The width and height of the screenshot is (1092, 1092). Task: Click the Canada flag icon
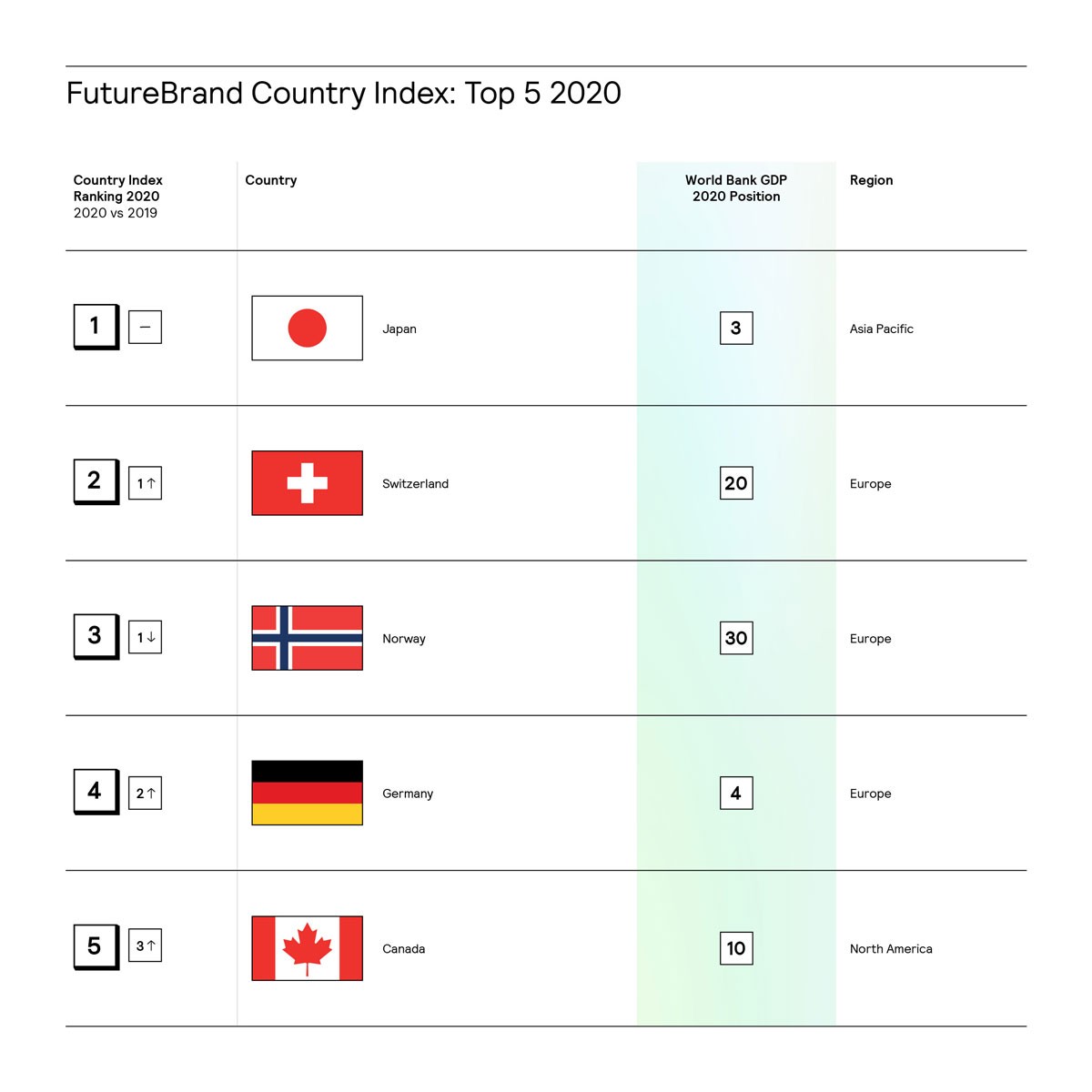pos(307,948)
